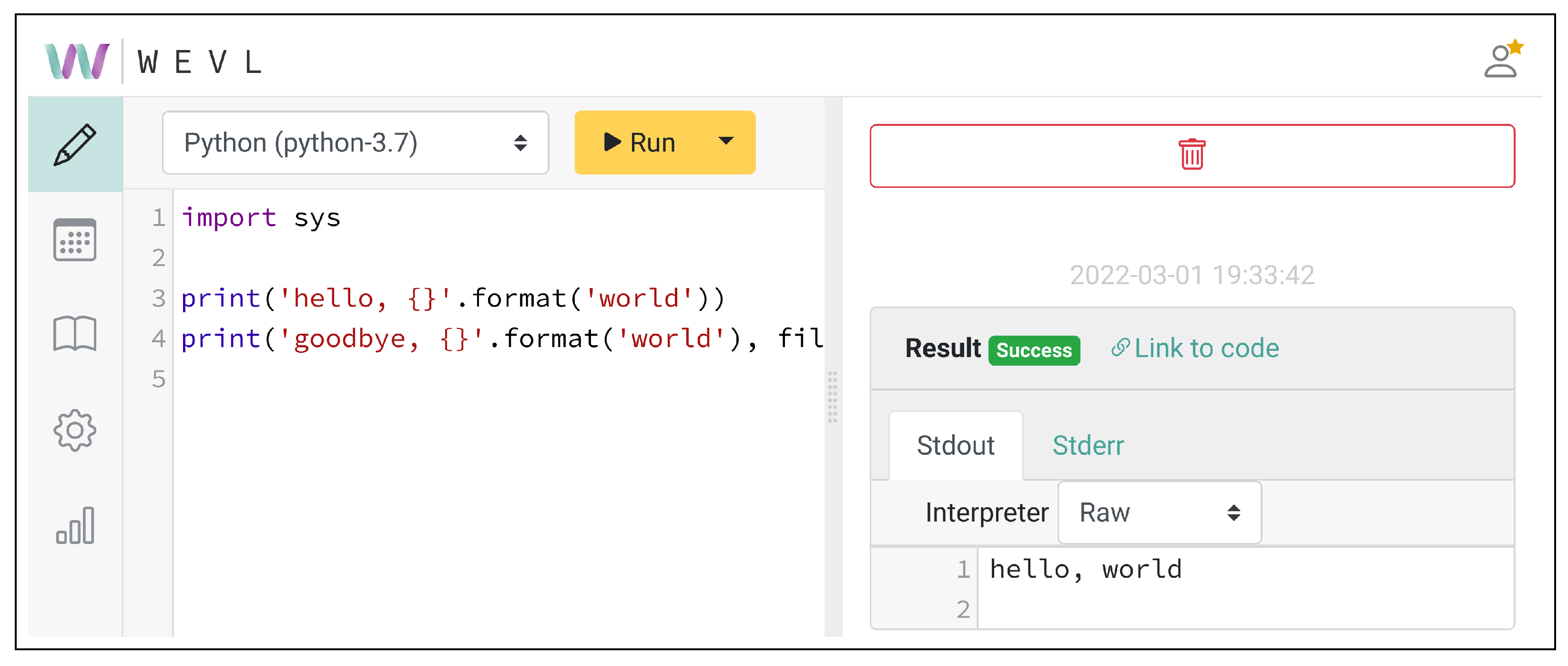
Task: Open the Python (python-3.7) language dropdown
Action: click(356, 143)
